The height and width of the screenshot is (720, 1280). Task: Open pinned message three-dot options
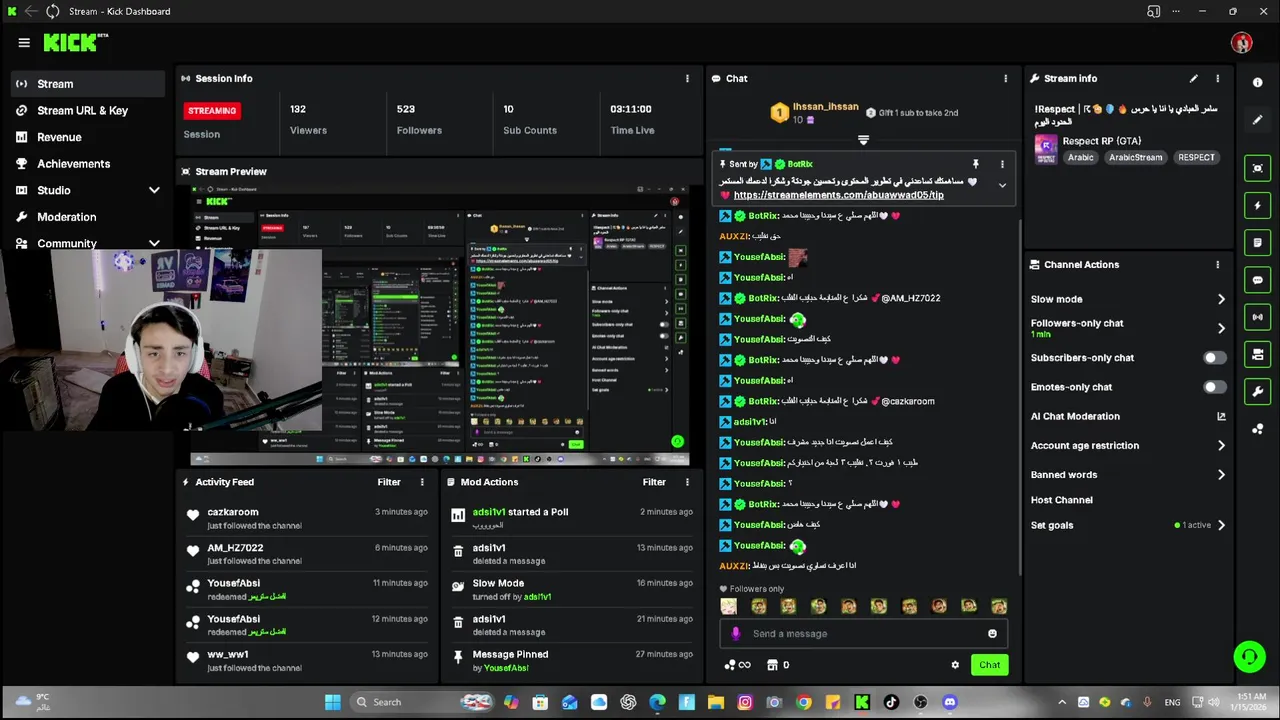(x=1002, y=164)
